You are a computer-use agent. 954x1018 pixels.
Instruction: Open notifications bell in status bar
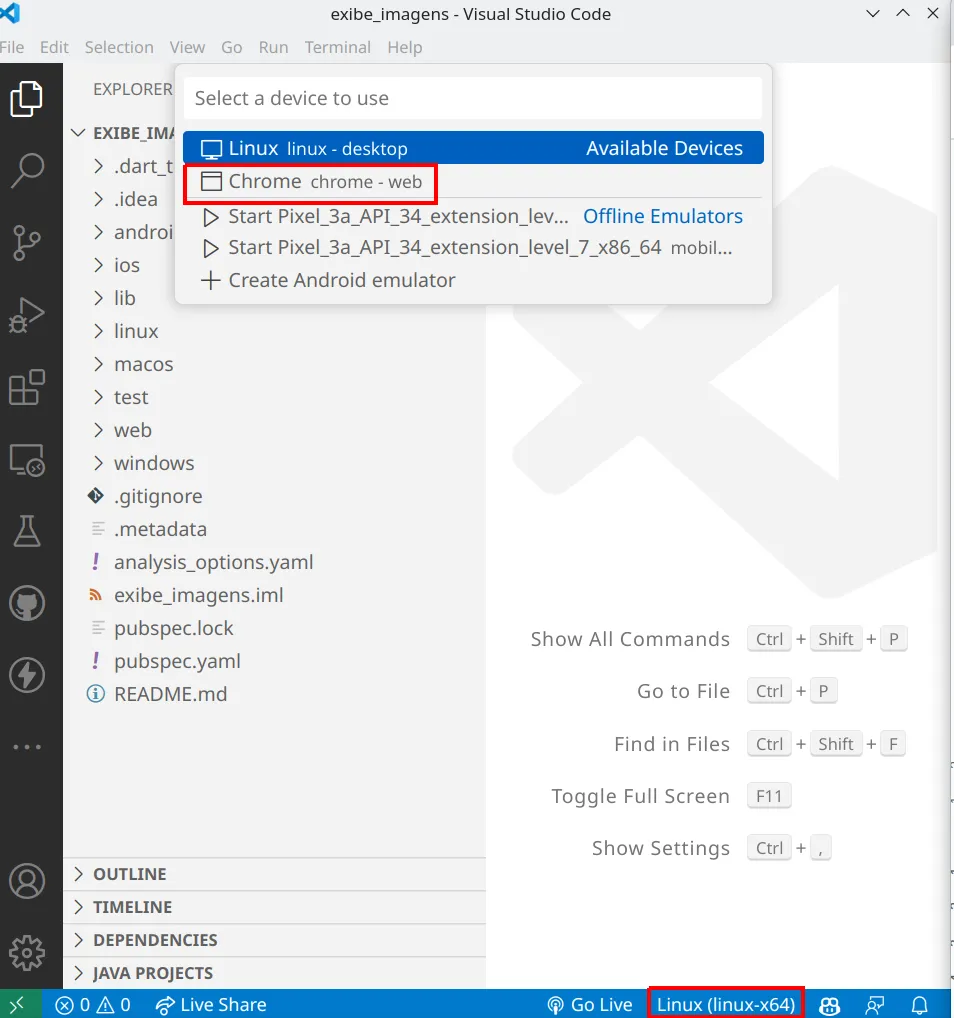click(x=920, y=1005)
